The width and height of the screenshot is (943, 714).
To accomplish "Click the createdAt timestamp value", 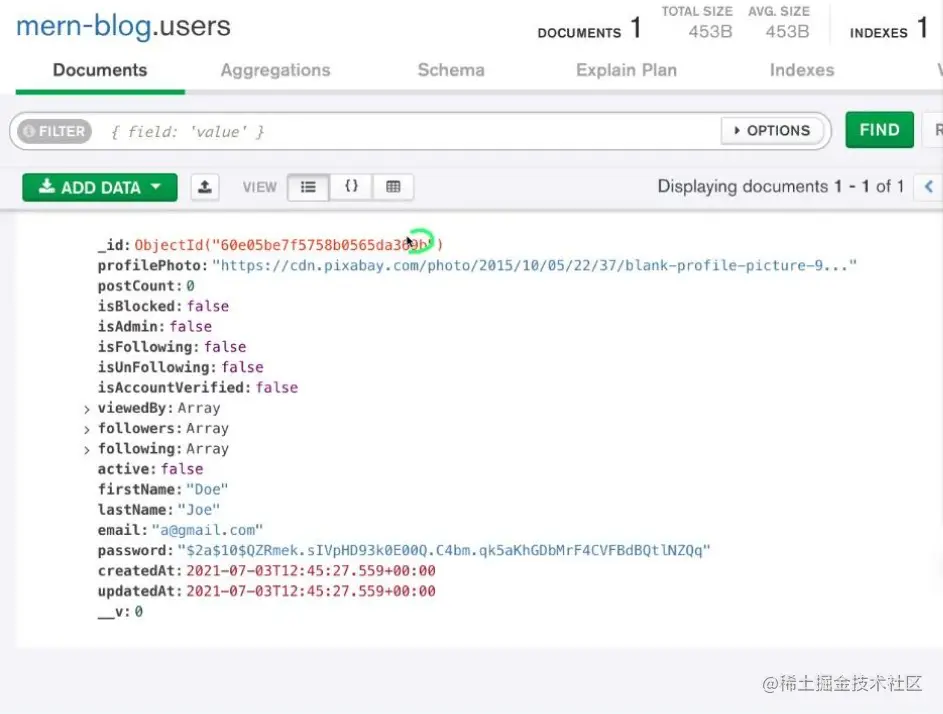I will (x=311, y=570).
